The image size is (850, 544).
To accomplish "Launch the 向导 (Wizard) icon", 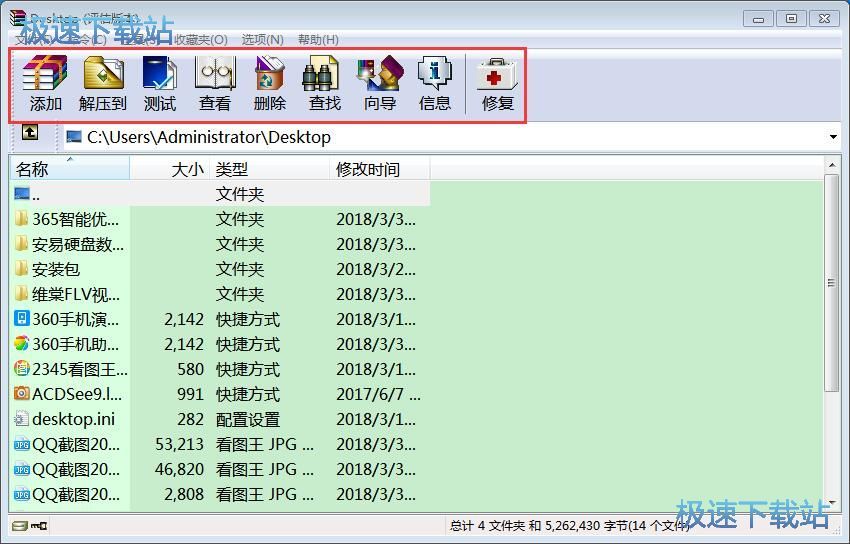I will coord(379,83).
